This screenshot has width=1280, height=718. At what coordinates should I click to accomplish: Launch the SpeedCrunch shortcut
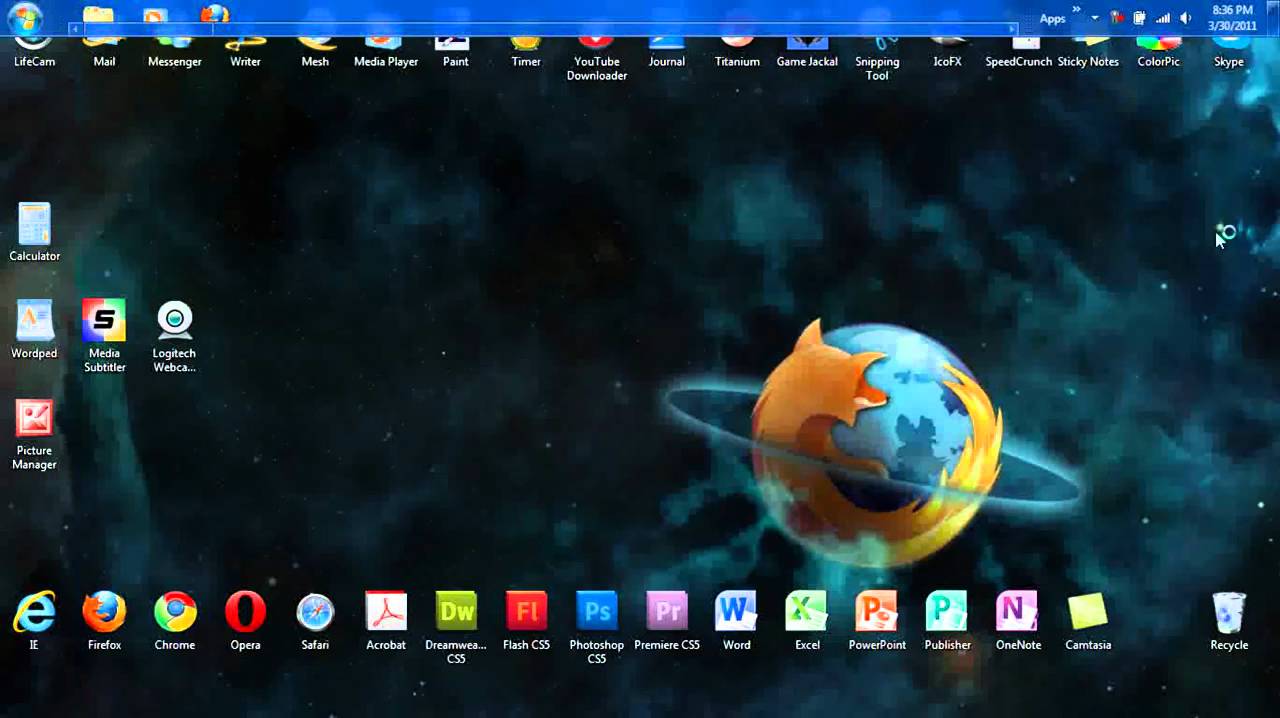(x=1018, y=54)
